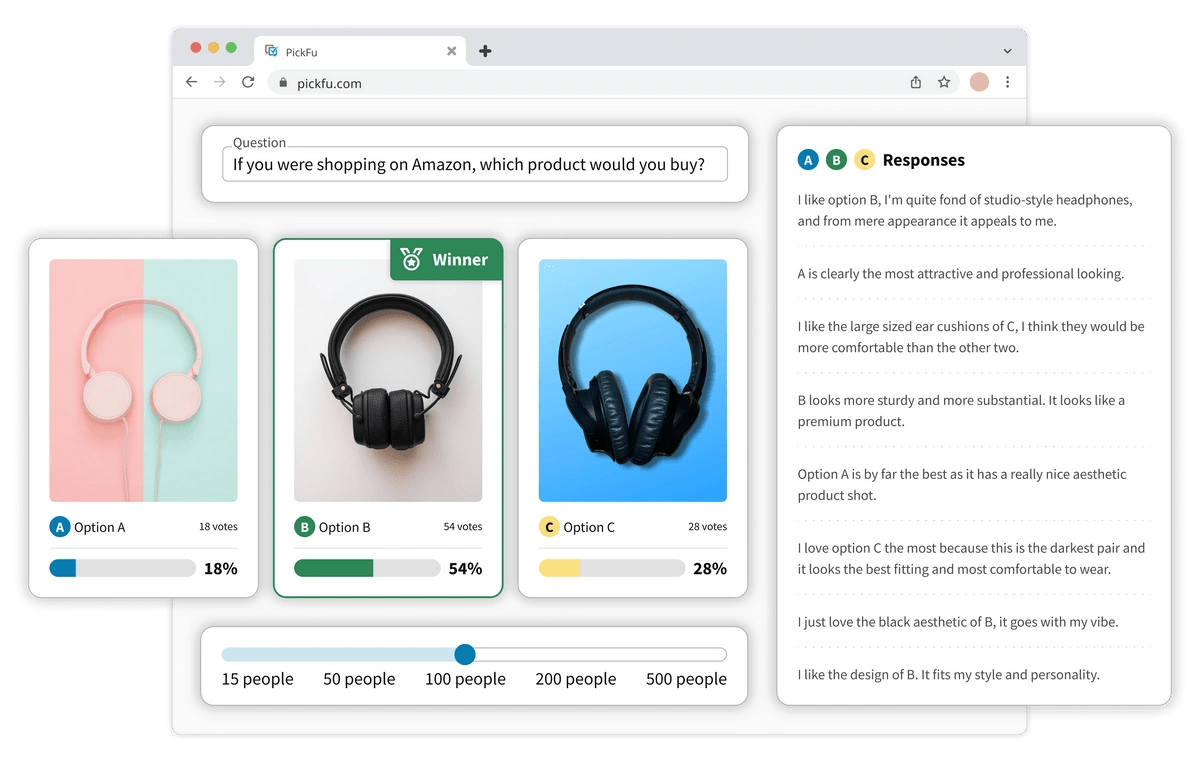Click the lock icon in the address bar

tap(286, 84)
